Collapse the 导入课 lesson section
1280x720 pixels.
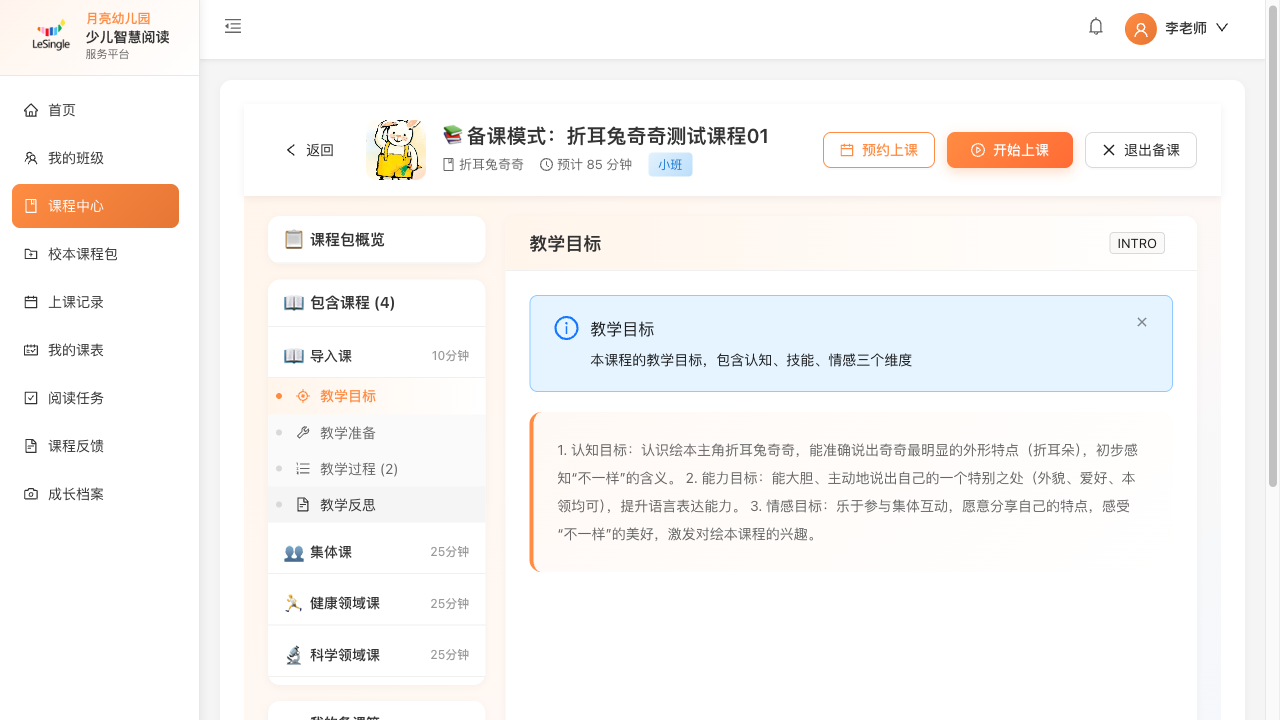(376, 356)
